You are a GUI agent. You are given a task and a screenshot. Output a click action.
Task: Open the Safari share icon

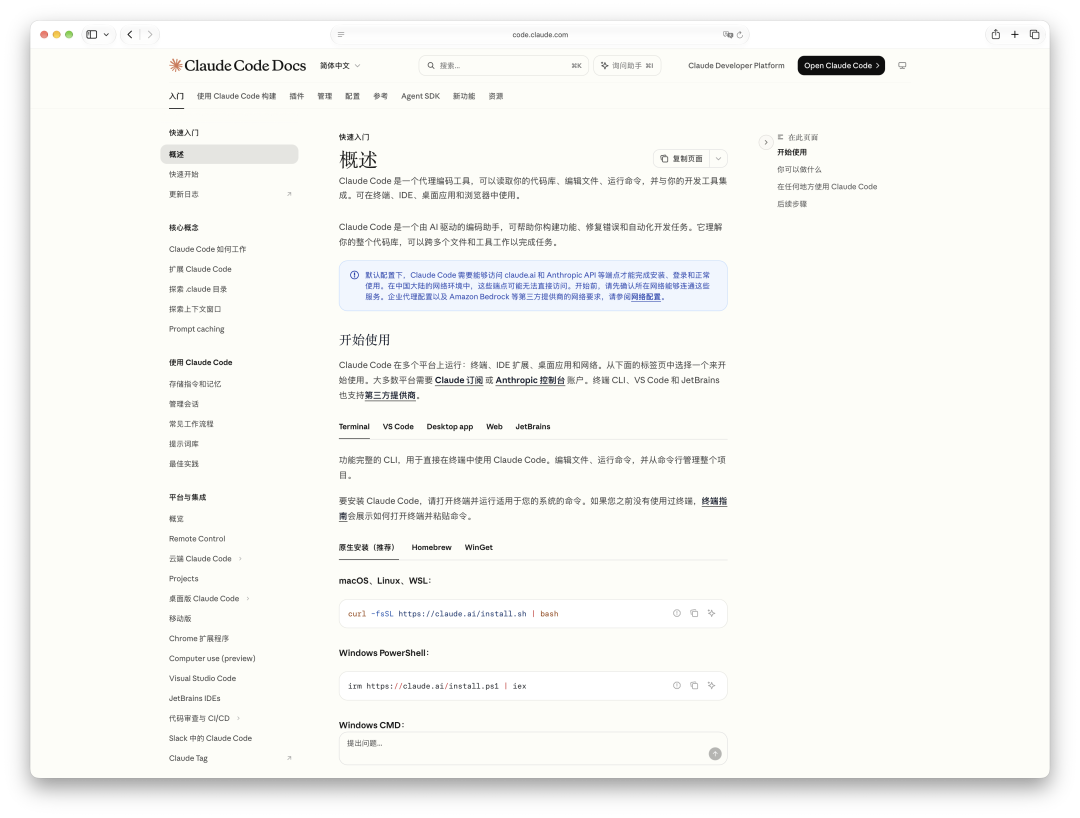coord(995,34)
